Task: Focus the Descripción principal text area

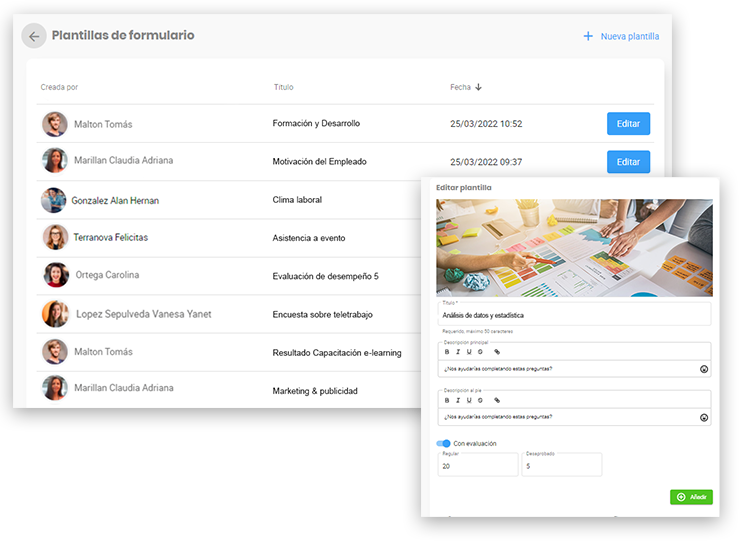Action: [569, 369]
